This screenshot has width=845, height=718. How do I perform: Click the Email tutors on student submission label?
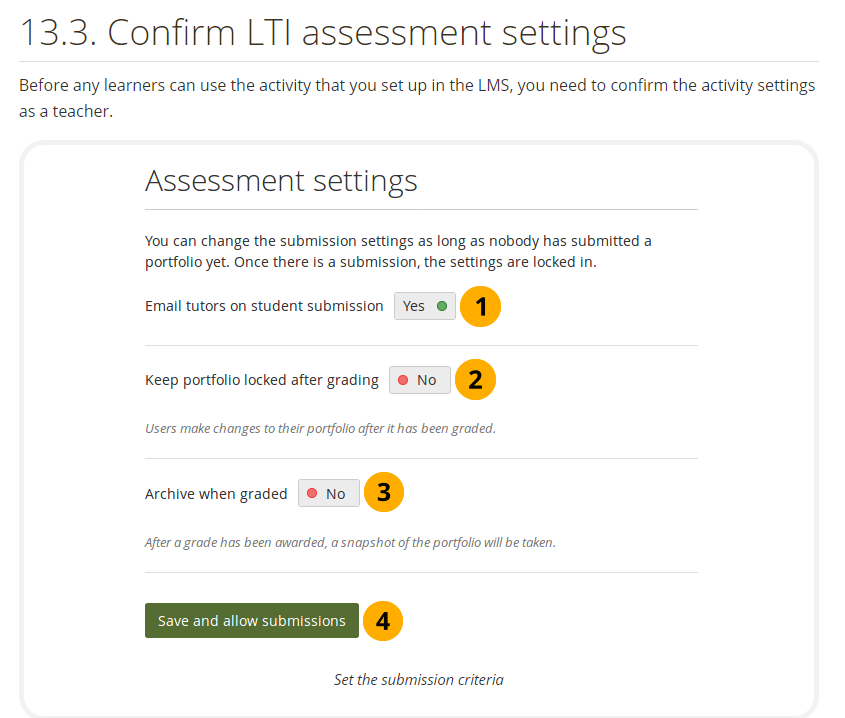click(264, 306)
